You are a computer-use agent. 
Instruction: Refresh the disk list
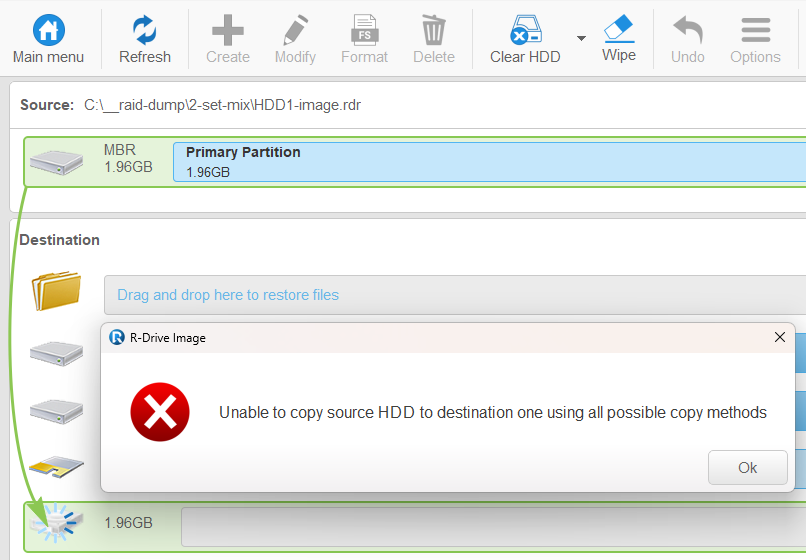click(x=144, y=30)
